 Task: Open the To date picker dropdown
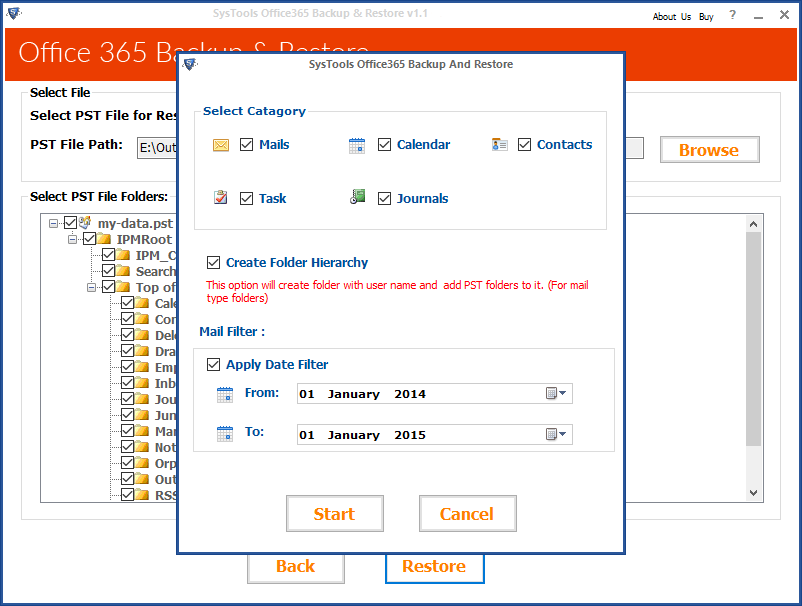556,434
